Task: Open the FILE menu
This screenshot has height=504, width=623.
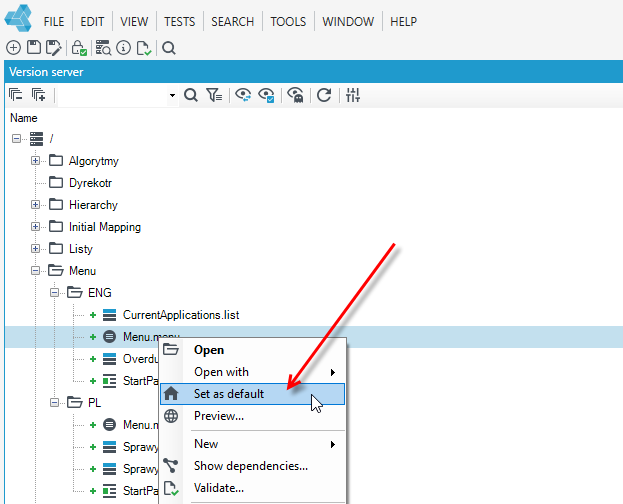Action: 54,21
